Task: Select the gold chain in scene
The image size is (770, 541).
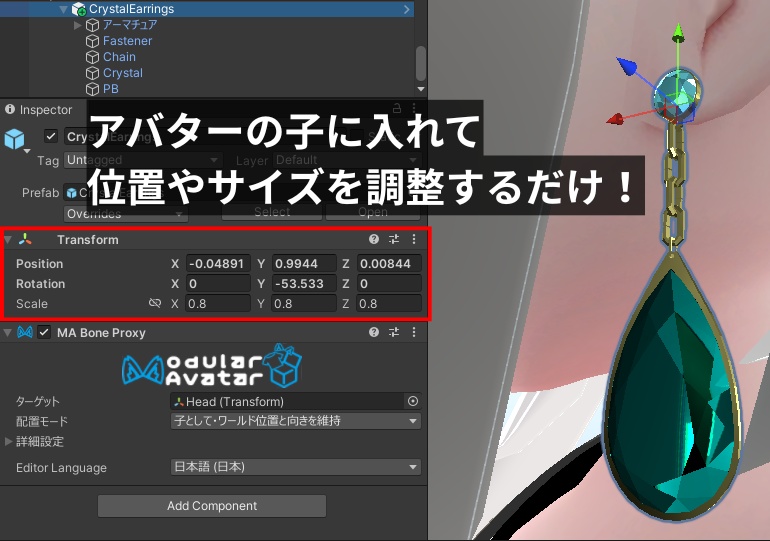Action: tap(673, 184)
